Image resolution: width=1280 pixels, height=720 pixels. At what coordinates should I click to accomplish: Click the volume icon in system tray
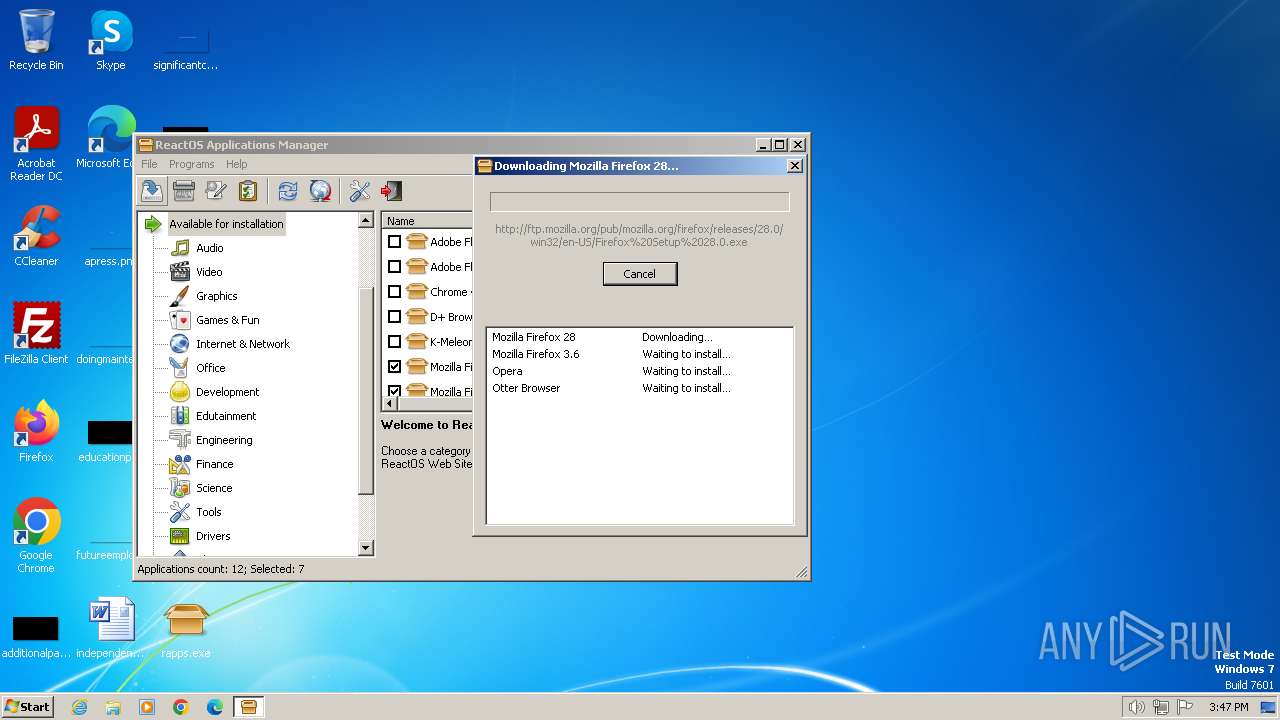coord(1136,707)
